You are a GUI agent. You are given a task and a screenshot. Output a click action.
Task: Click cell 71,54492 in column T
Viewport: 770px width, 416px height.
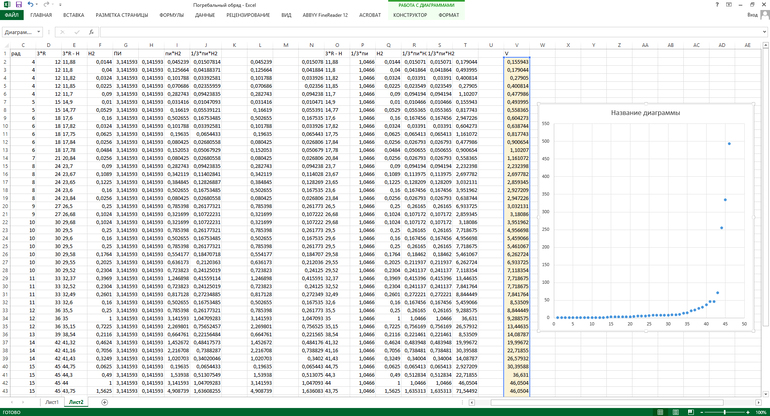(465, 391)
